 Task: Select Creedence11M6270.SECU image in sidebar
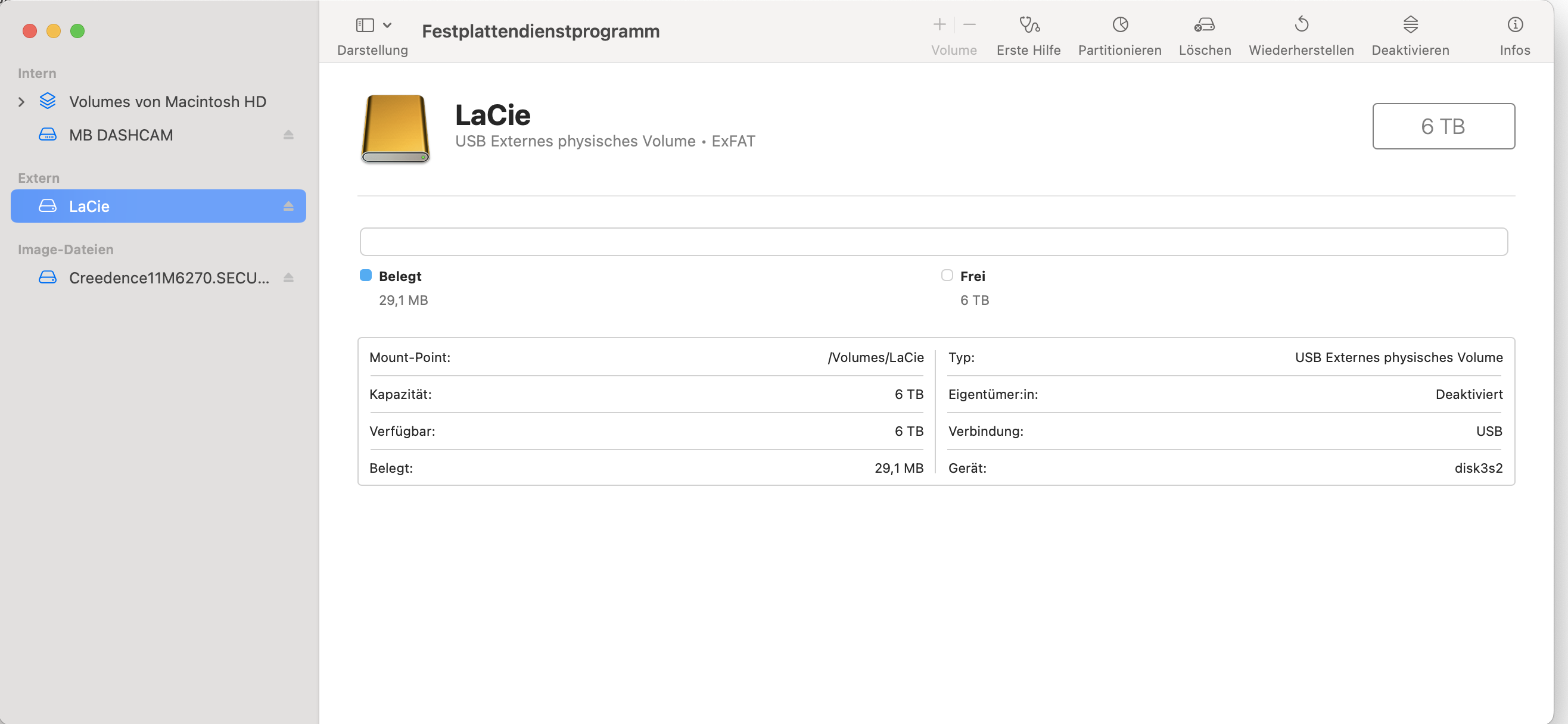pyautogui.click(x=169, y=278)
